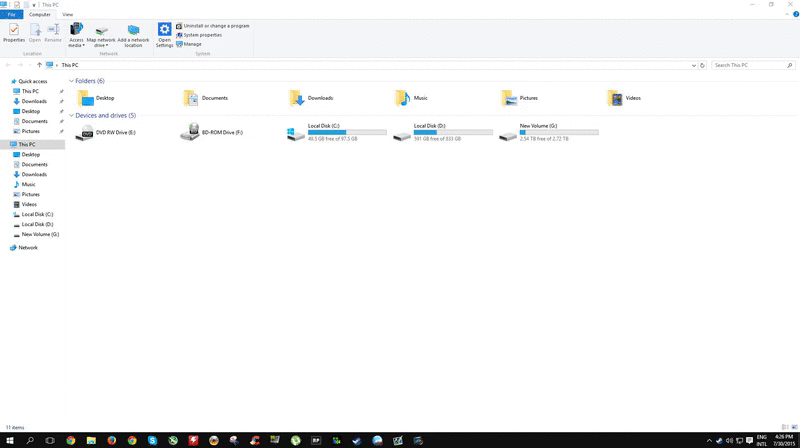Image resolution: width=800 pixels, height=448 pixels.
Task: Click the Local Disk (C:) usage bar
Action: click(347, 132)
